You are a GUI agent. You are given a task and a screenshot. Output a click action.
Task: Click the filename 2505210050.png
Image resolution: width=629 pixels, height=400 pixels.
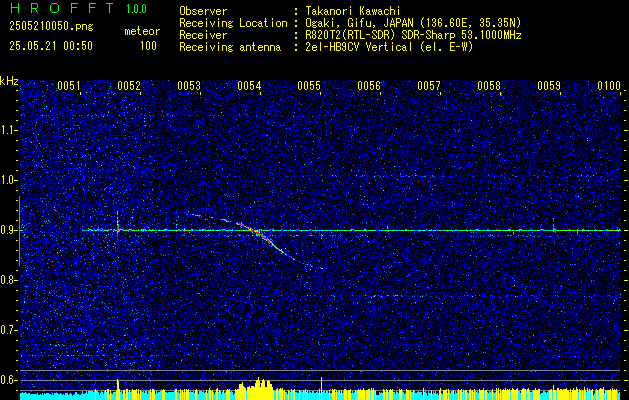pos(51,26)
